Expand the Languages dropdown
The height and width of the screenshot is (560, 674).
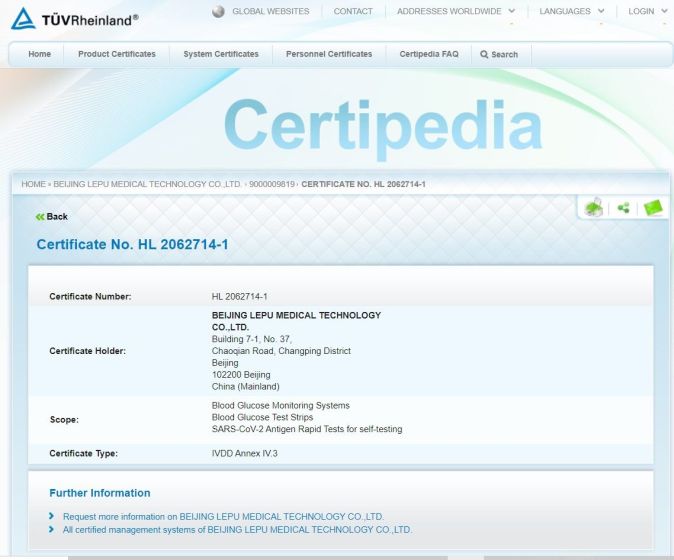[572, 11]
